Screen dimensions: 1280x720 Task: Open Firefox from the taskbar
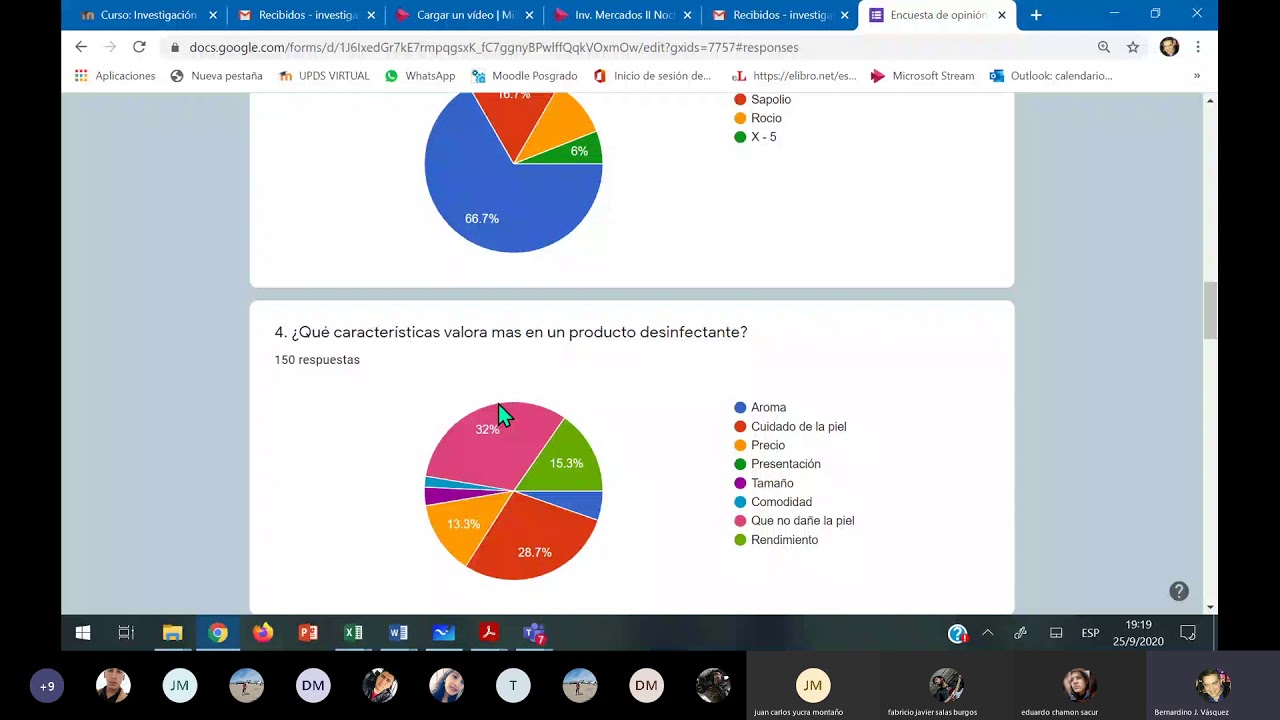click(263, 632)
